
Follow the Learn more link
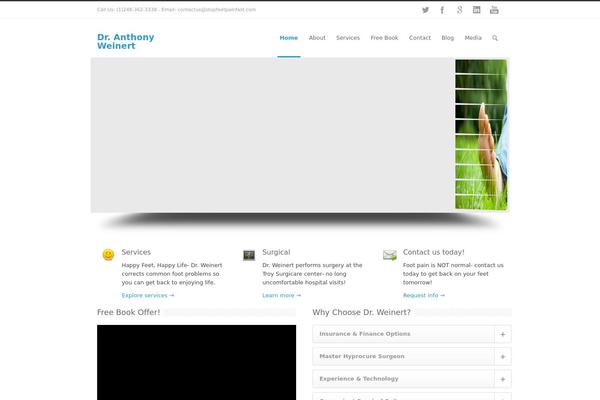tap(282, 296)
